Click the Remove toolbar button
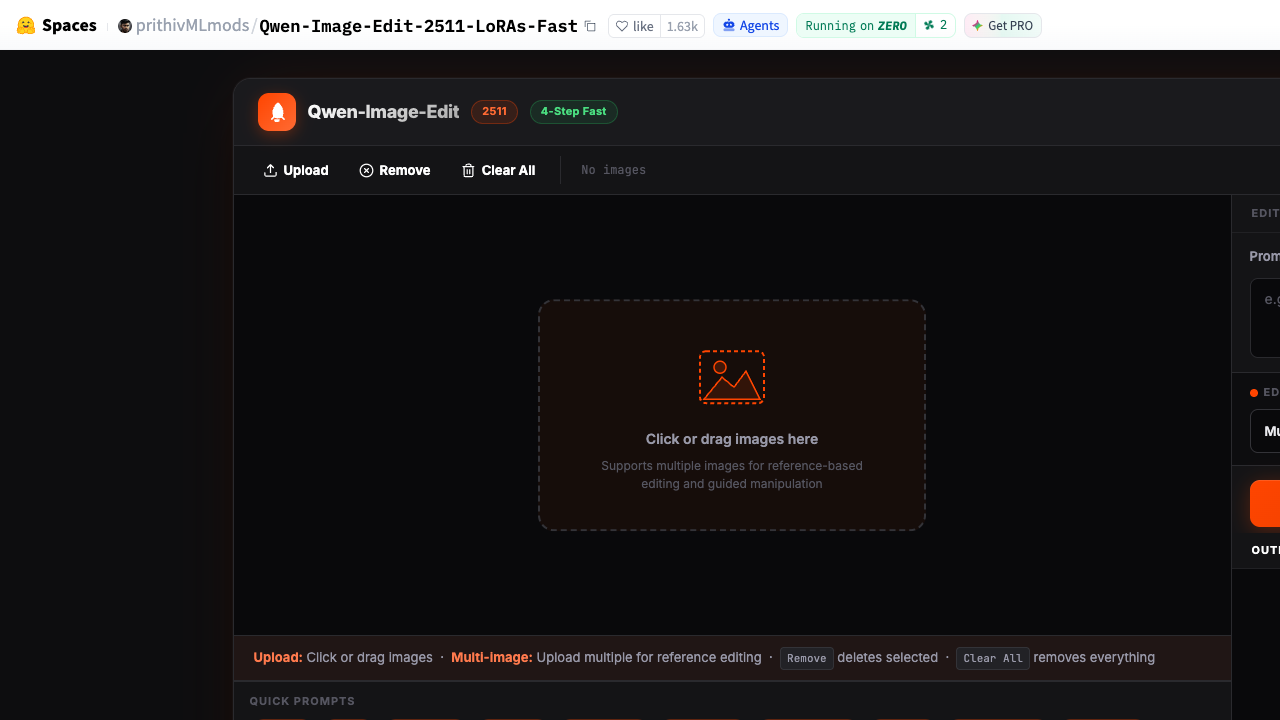 pos(395,170)
